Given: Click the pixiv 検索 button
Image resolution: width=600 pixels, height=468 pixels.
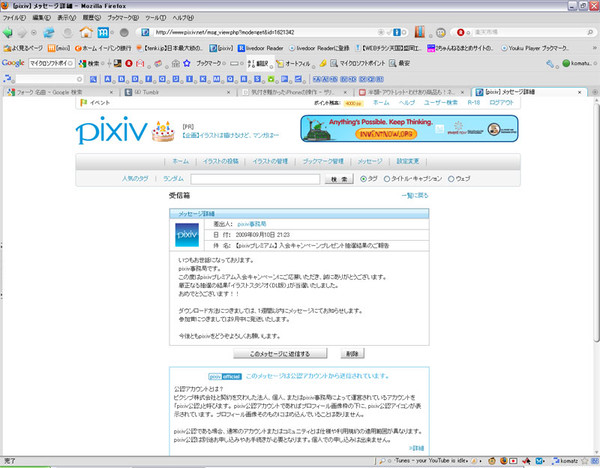Looking at the screenshot, I should point(339,179).
